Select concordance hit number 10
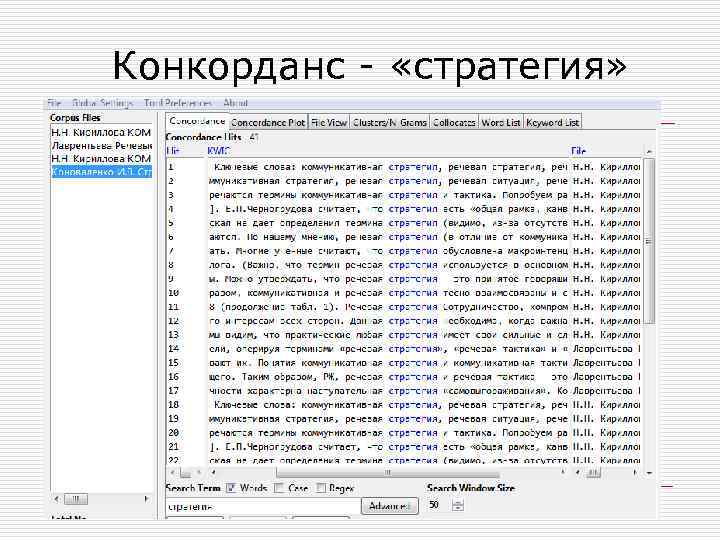Screen dimensions: 720x540 [x=173, y=293]
